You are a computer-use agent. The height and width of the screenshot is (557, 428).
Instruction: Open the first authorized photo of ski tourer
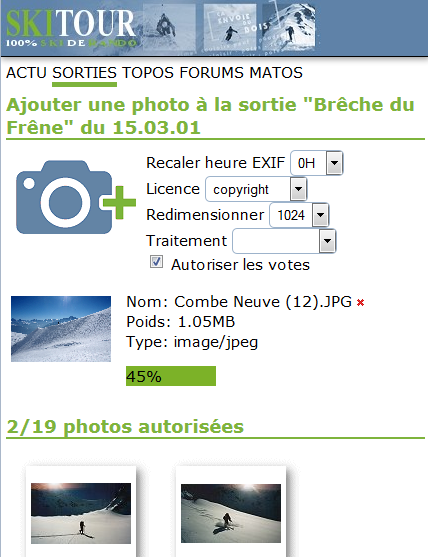(x=81, y=513)
